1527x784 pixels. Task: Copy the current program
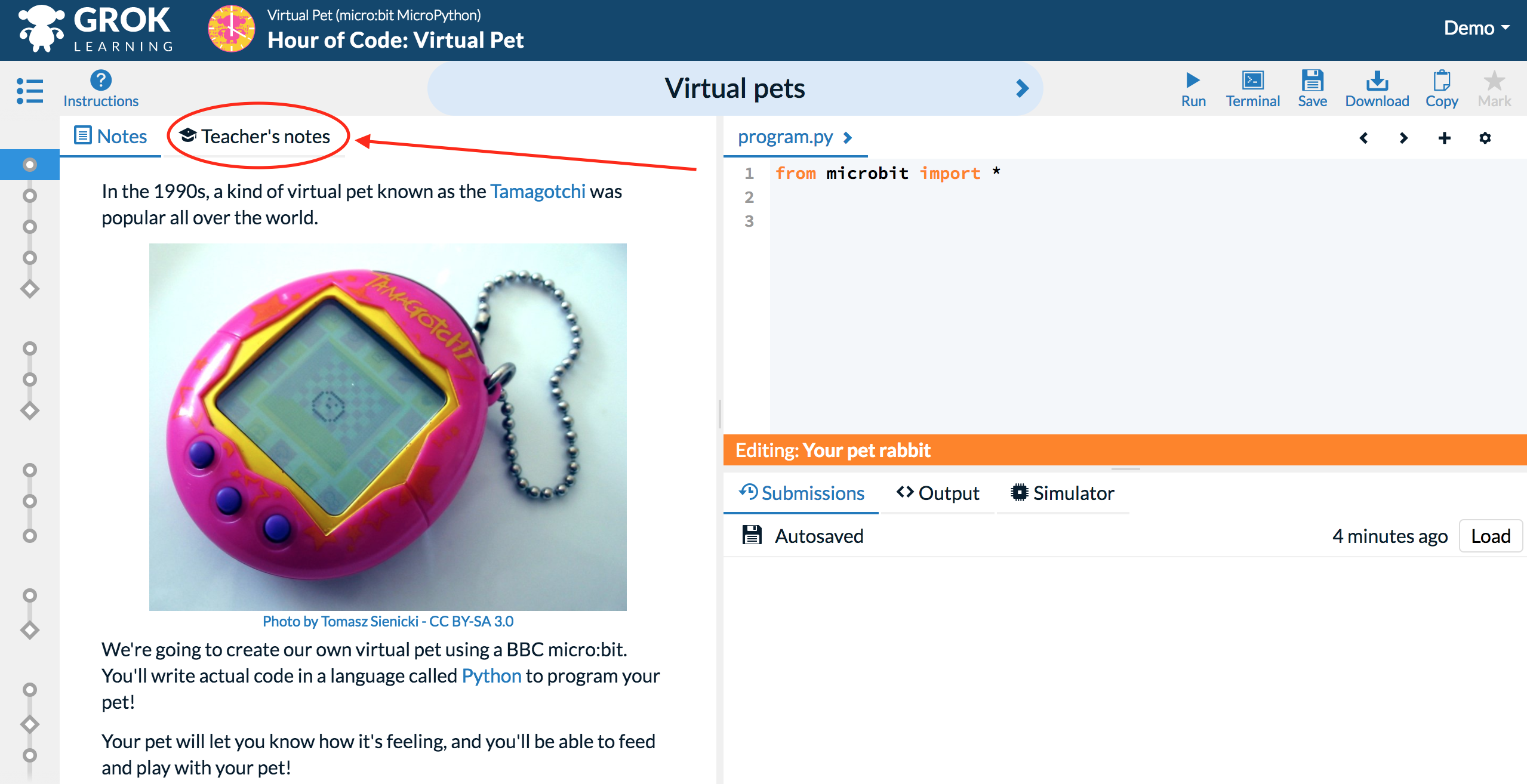pos(1441,87)
